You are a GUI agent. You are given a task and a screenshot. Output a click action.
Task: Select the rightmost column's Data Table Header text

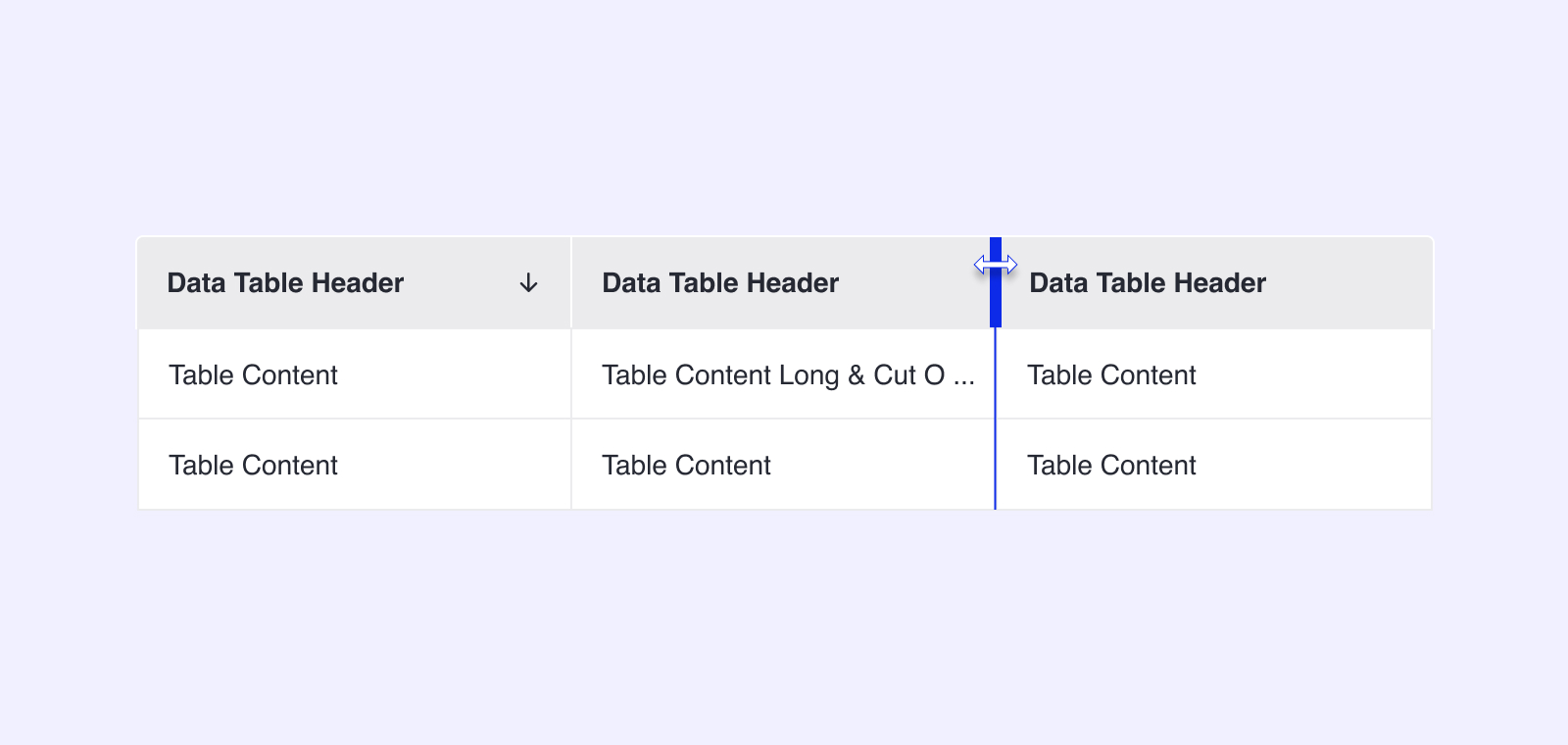[x=1148, y=283]
